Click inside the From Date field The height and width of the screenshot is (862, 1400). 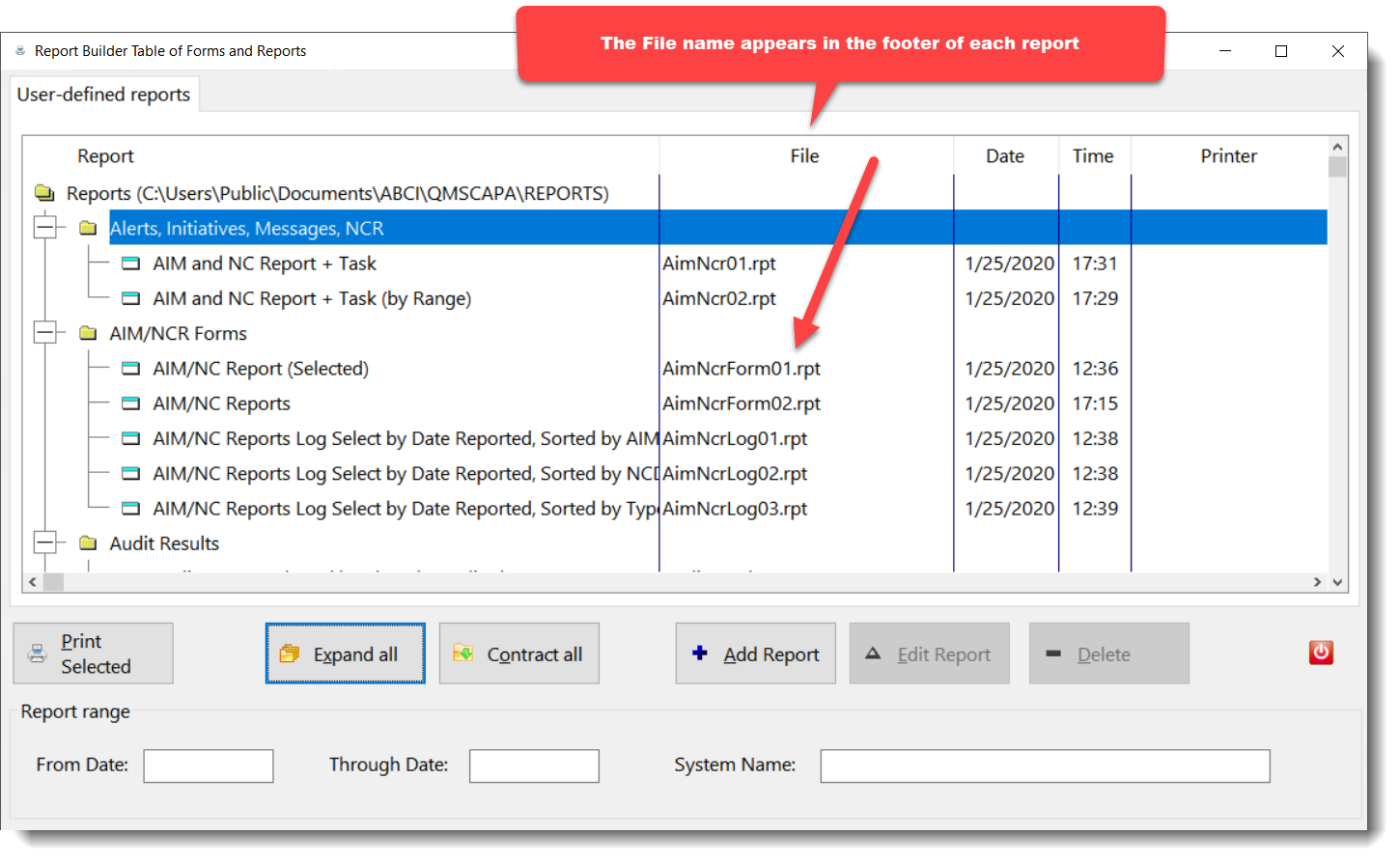[208, 765]
